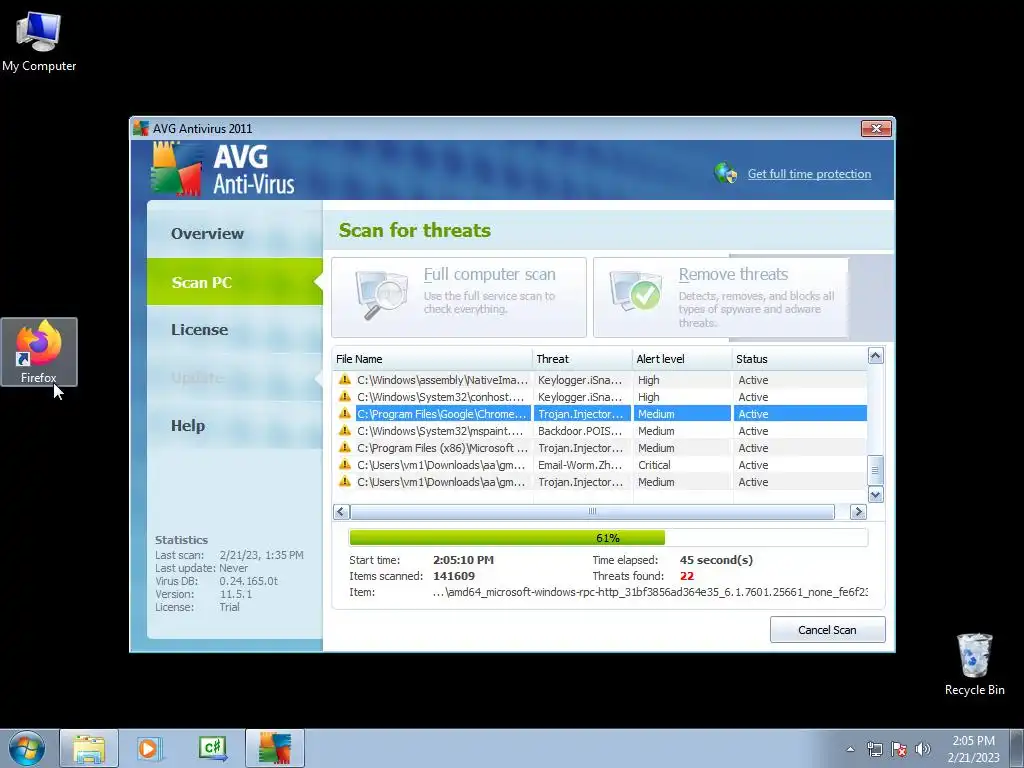Click the greyed Update tab
Viewport: 1024px width, 768px height.
tap(234, 377)
